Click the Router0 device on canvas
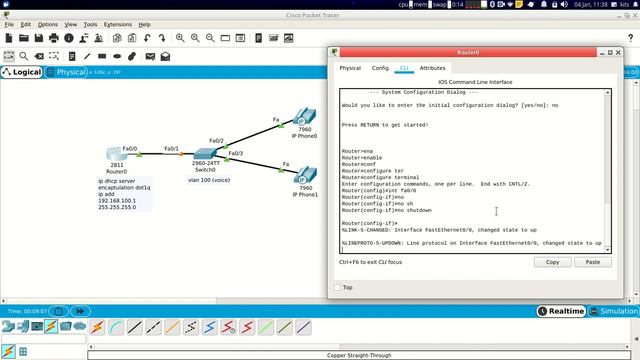 pos(116,154)
